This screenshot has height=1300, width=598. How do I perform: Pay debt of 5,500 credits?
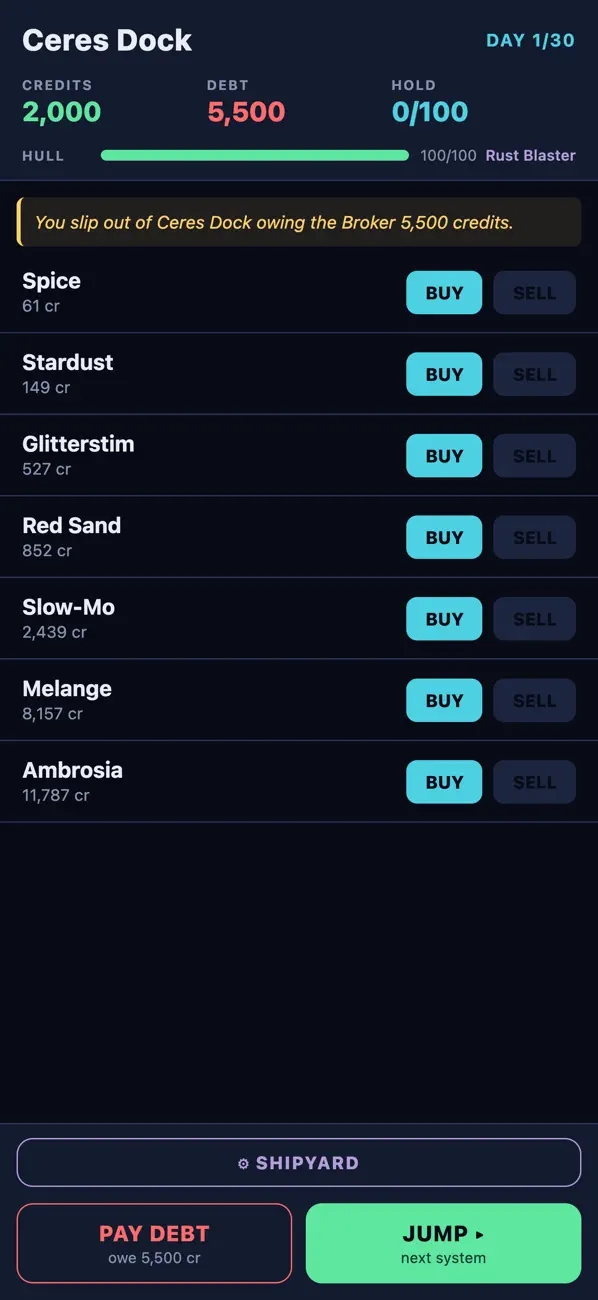pos(154,1243)
